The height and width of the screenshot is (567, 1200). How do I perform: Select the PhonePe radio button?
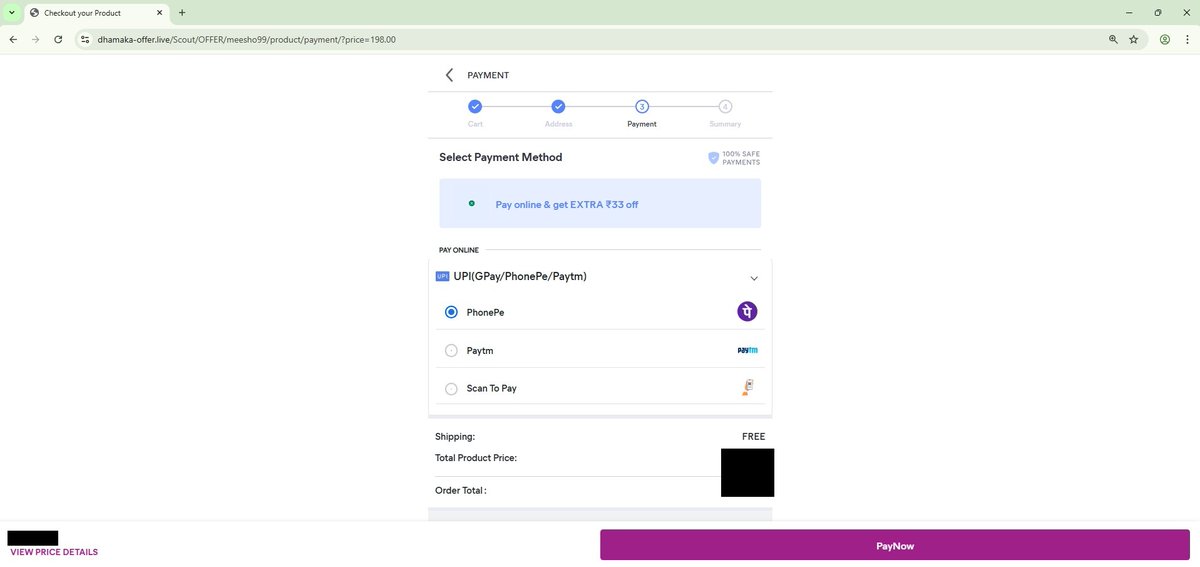[x=451, y=312]
